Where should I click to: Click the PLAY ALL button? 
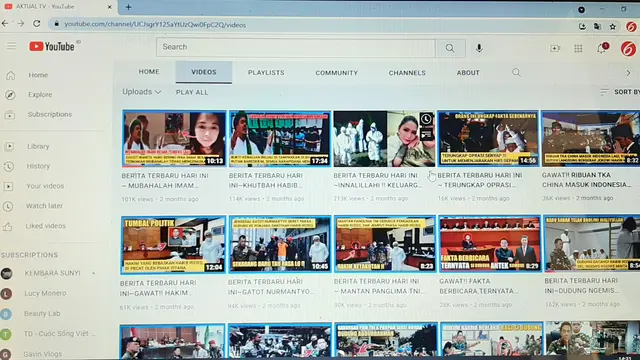pyautogui.click(x=192, y=93)
